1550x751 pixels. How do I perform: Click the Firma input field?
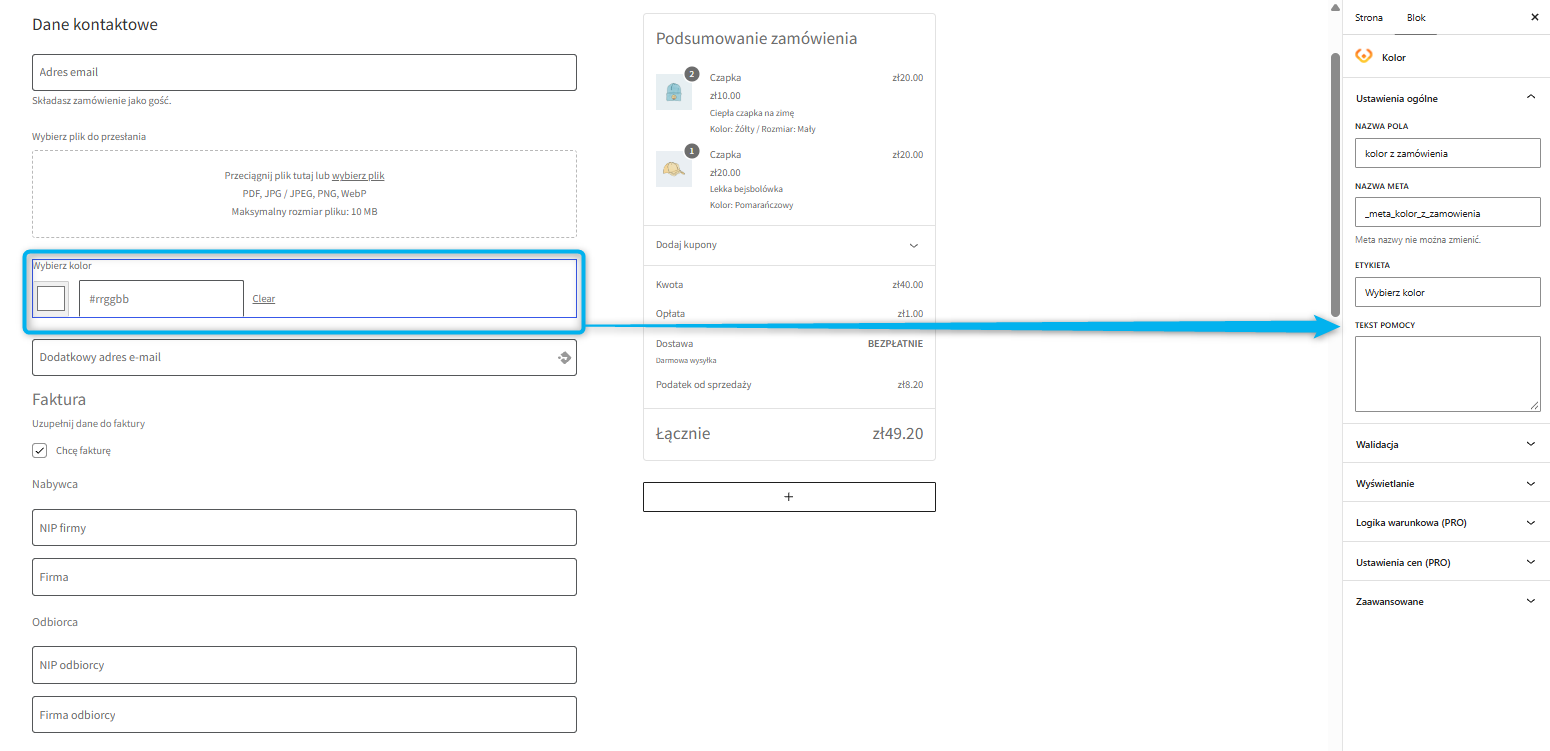304,577
